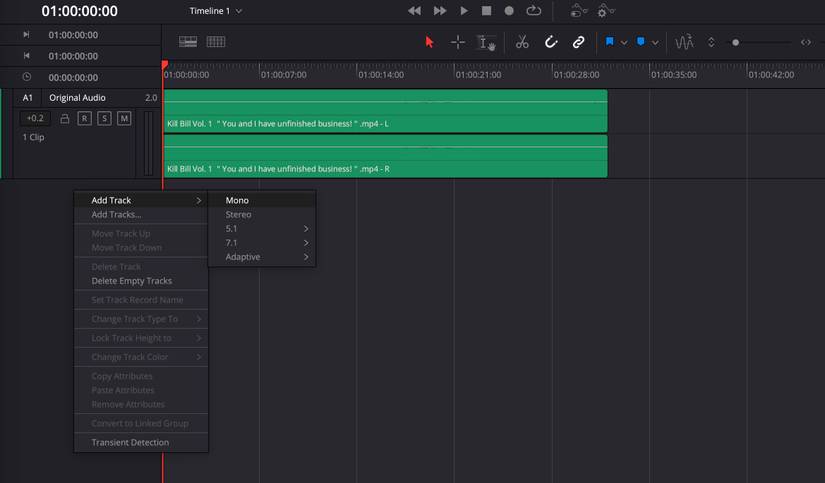The width and height of the screenshot is (825, 483).
Task: Choose Stereo from Add Track submenu
Action: tap(238, 215)
